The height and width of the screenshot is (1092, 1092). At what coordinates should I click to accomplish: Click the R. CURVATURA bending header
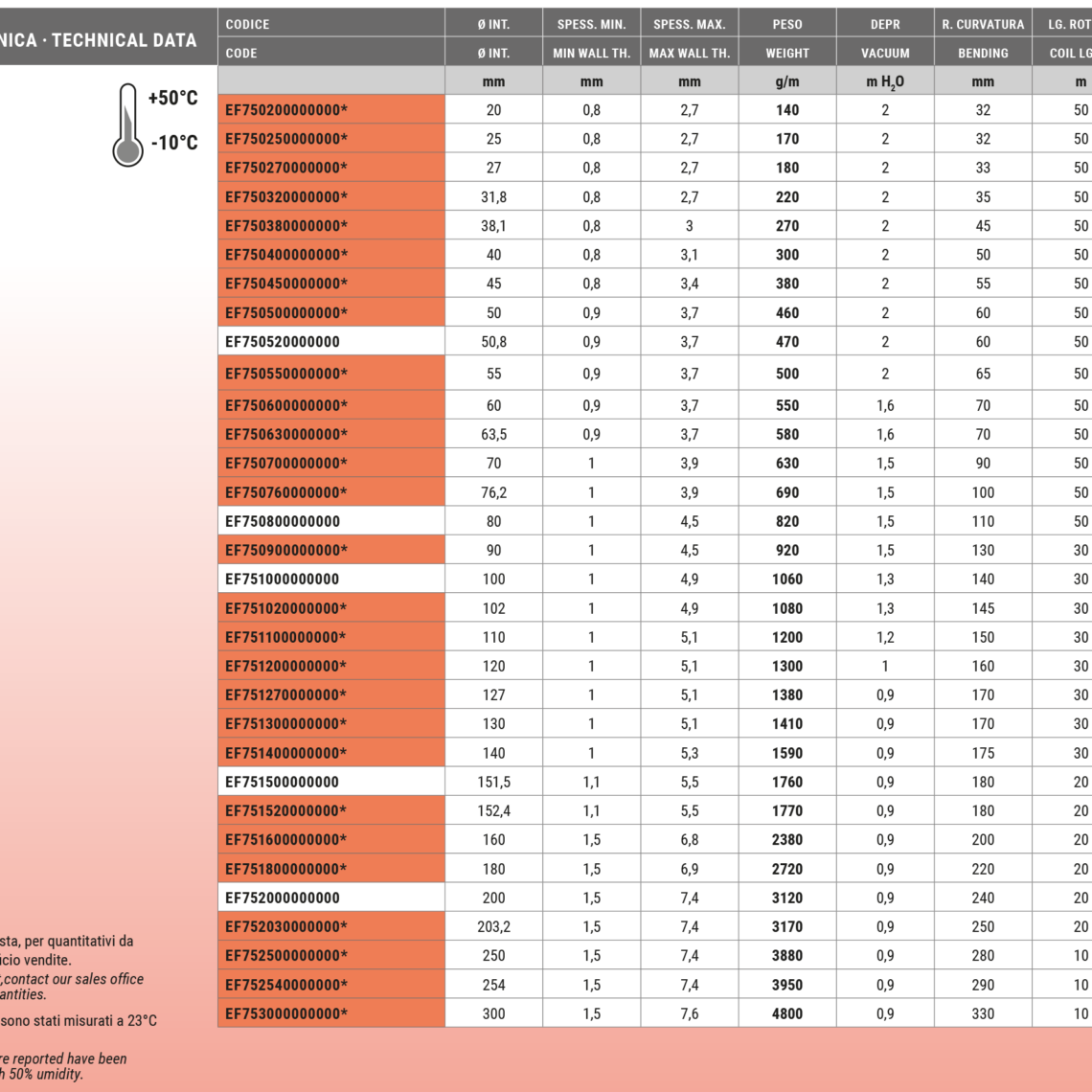[983, 24]
